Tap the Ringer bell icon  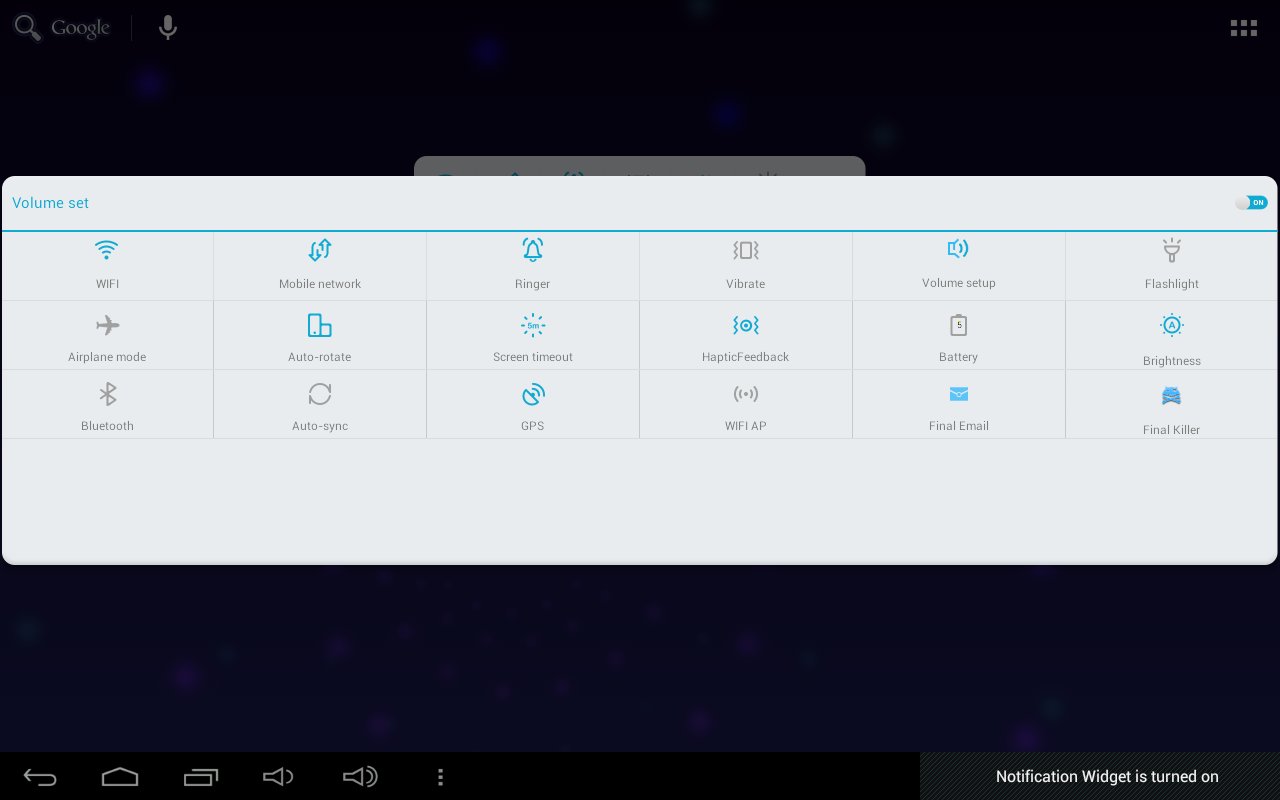pos(533,250)
